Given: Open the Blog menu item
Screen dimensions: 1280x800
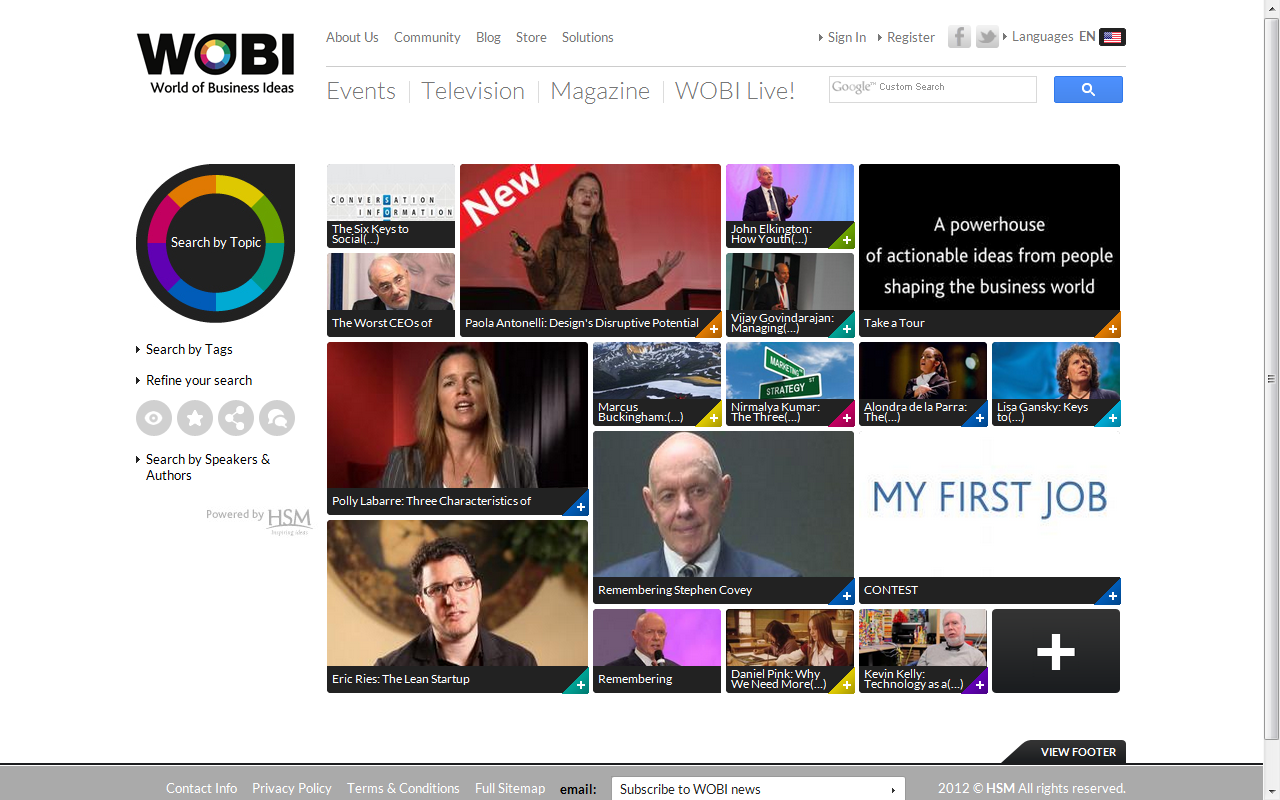Looking at the screenshot, I should click(488, 37).
